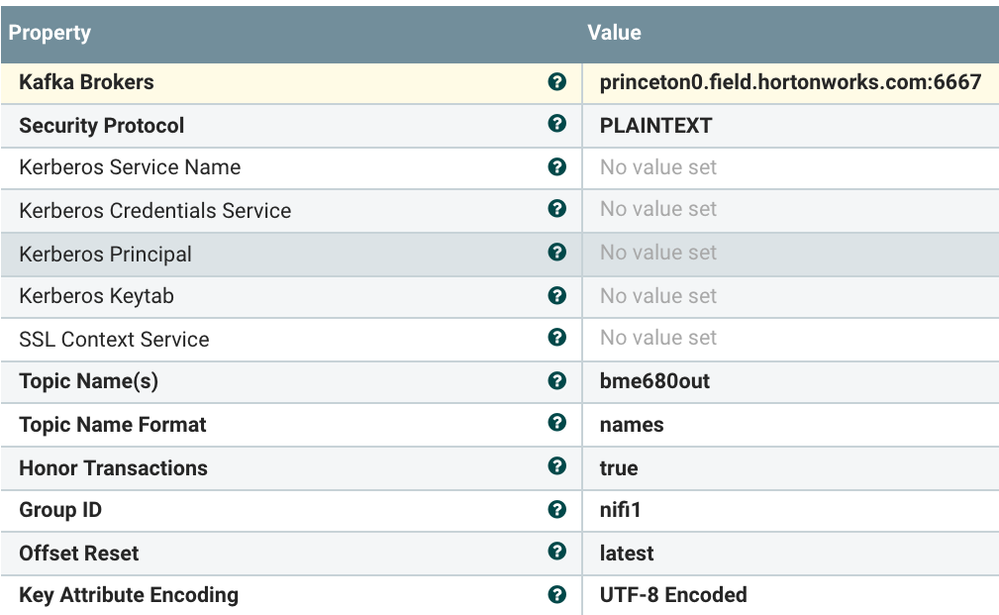Show help for SSL Context Service

[x=558, y=338]
